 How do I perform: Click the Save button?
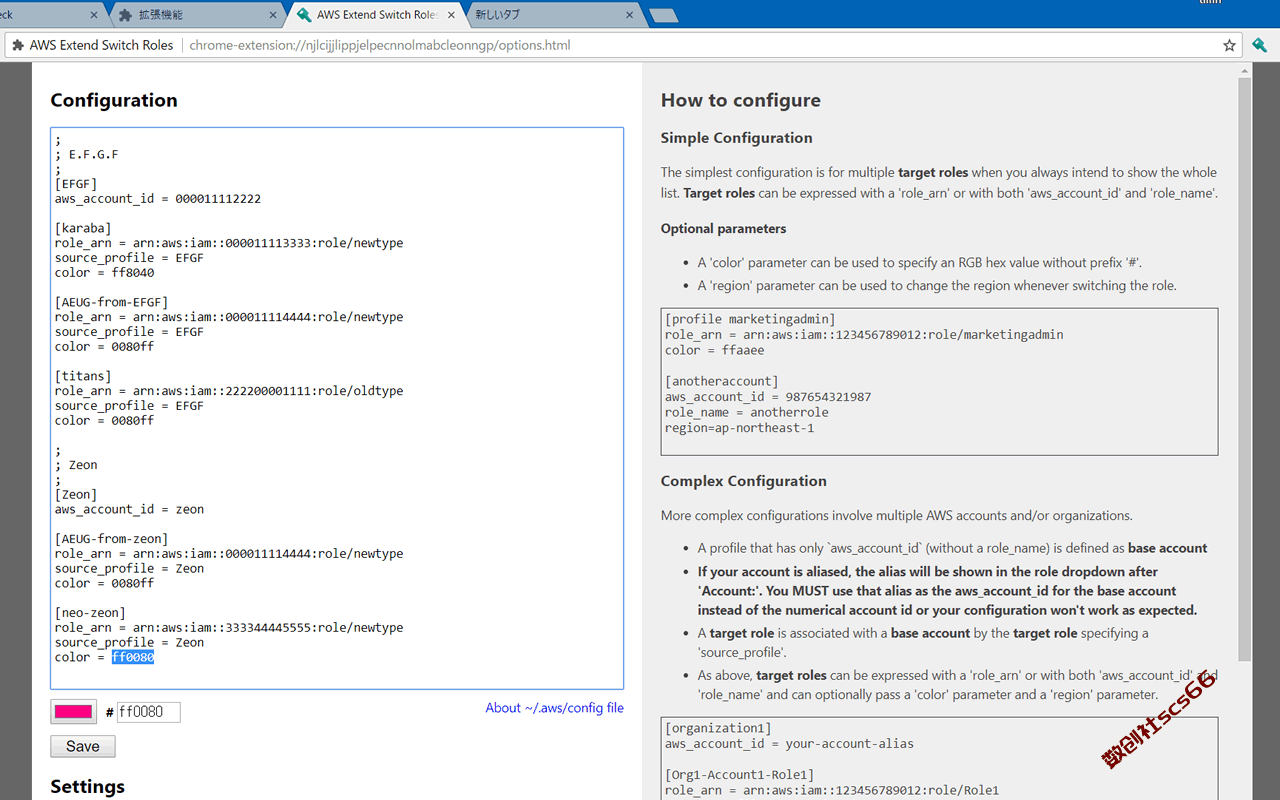[x=83, y=746]
